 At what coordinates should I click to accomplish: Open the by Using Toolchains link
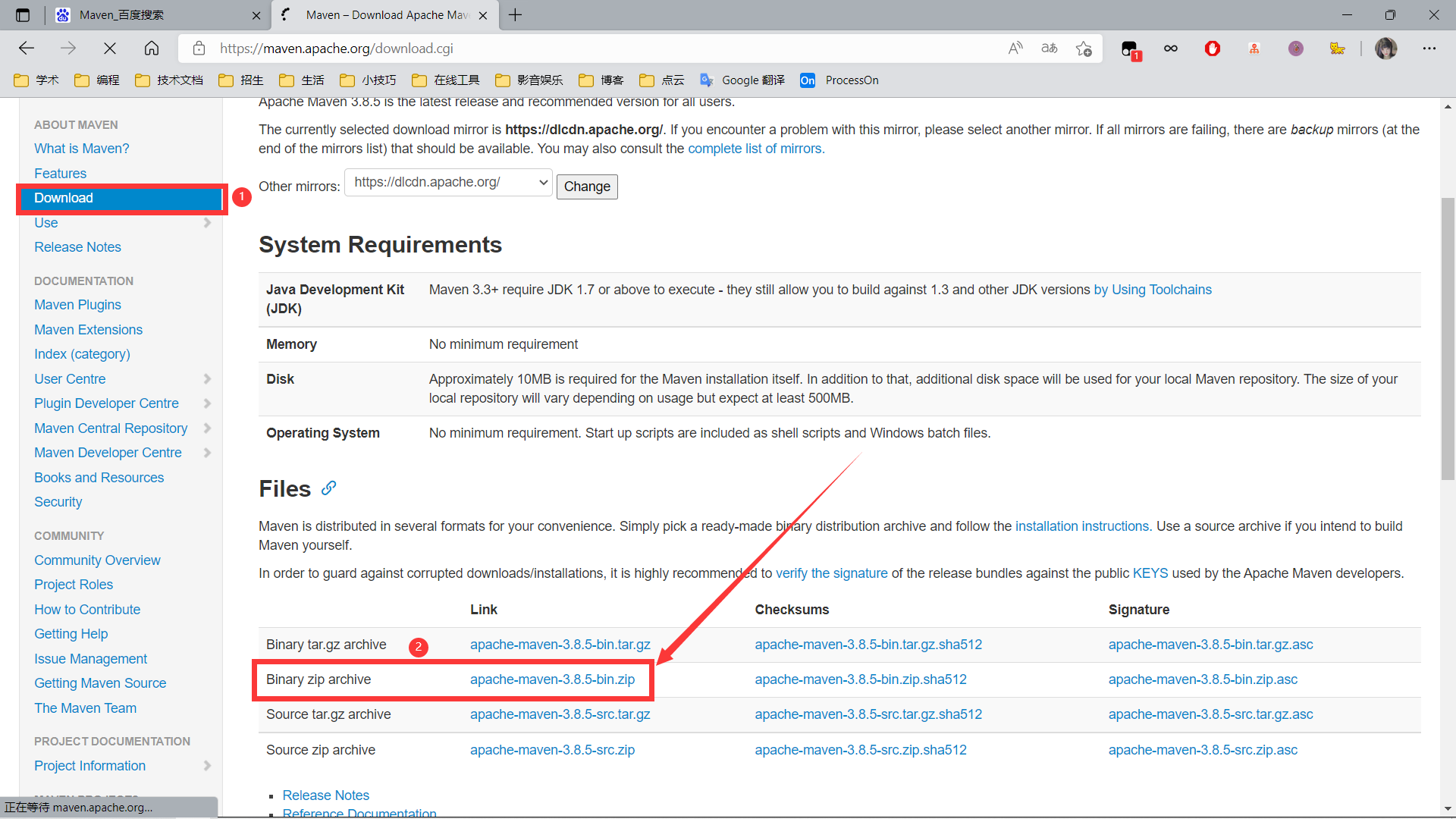click(1153, 290)
